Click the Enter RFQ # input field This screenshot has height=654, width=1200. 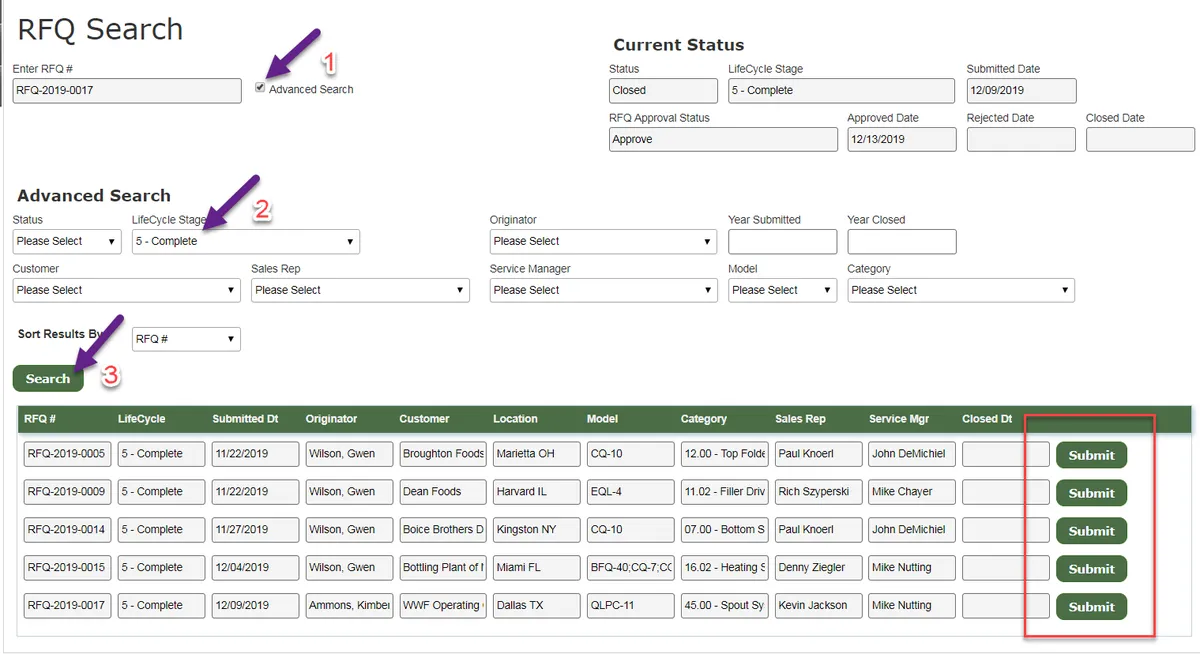tap(127, 90)
